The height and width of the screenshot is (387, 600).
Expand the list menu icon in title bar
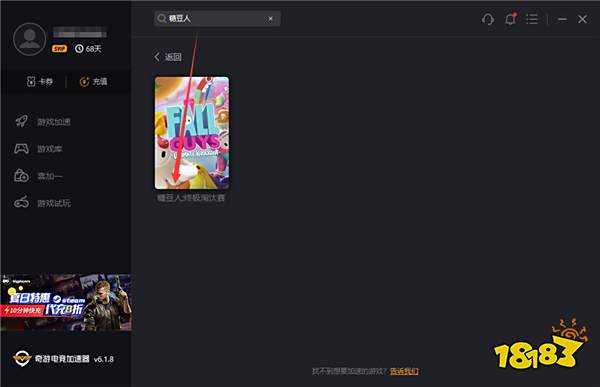[532, 19]
